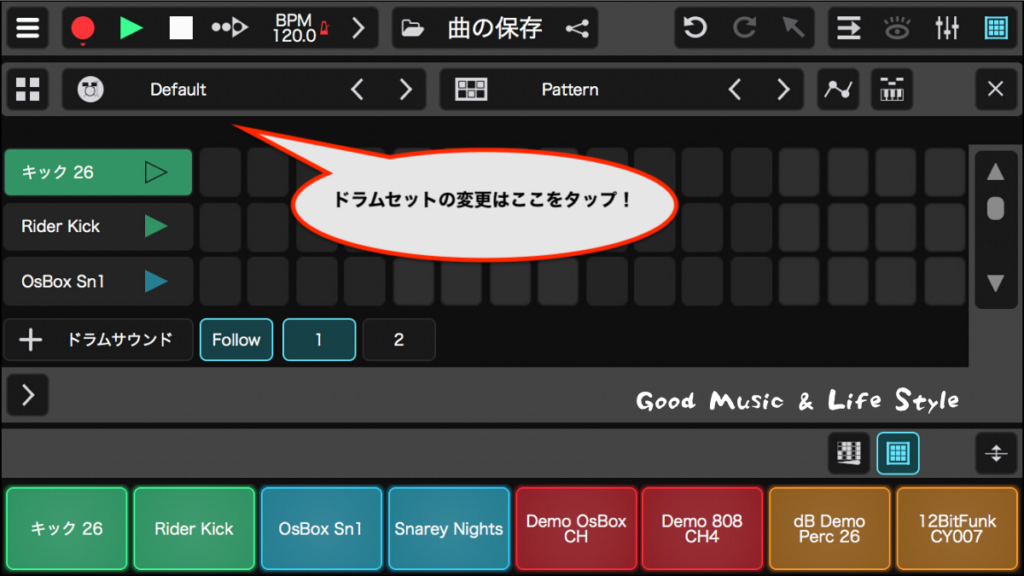Open the song folder icon

point(412,28)
